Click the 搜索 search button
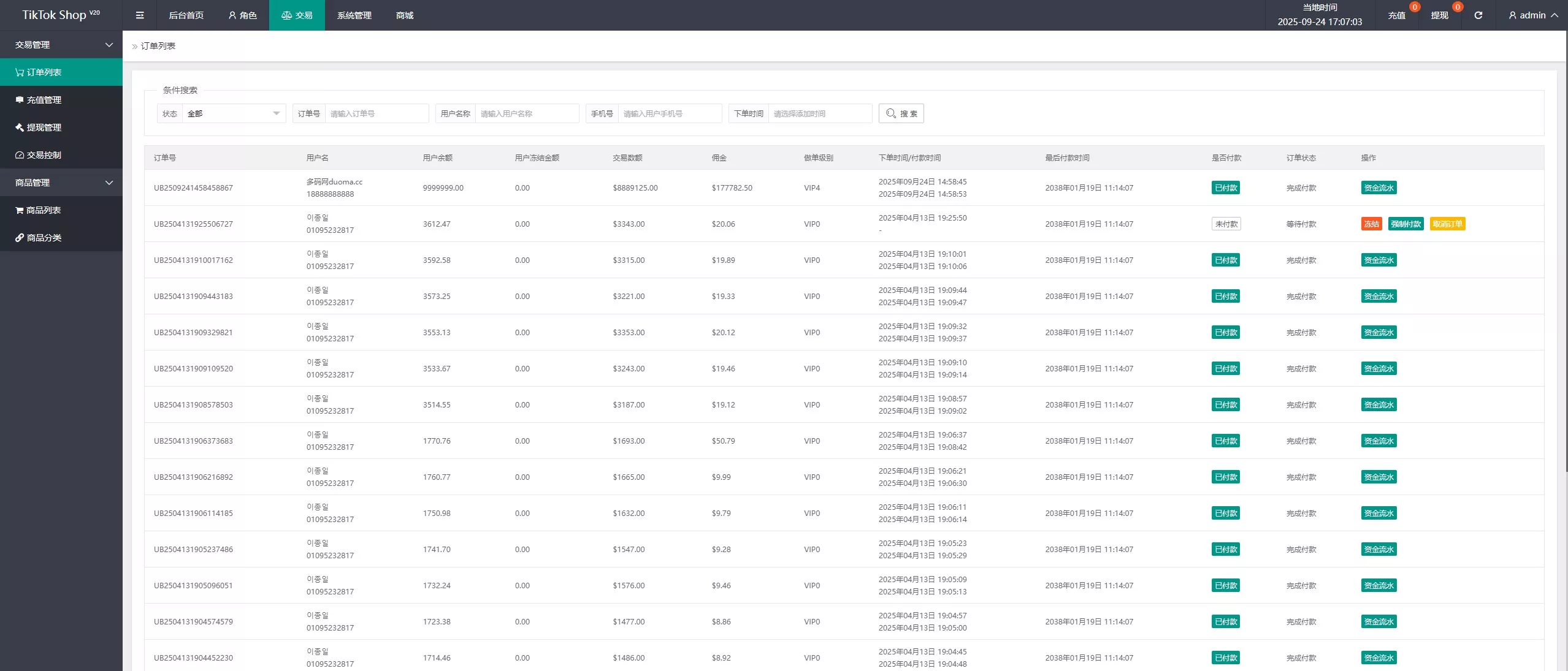Viewport: 1568px width, 671px height. (901, 113)
